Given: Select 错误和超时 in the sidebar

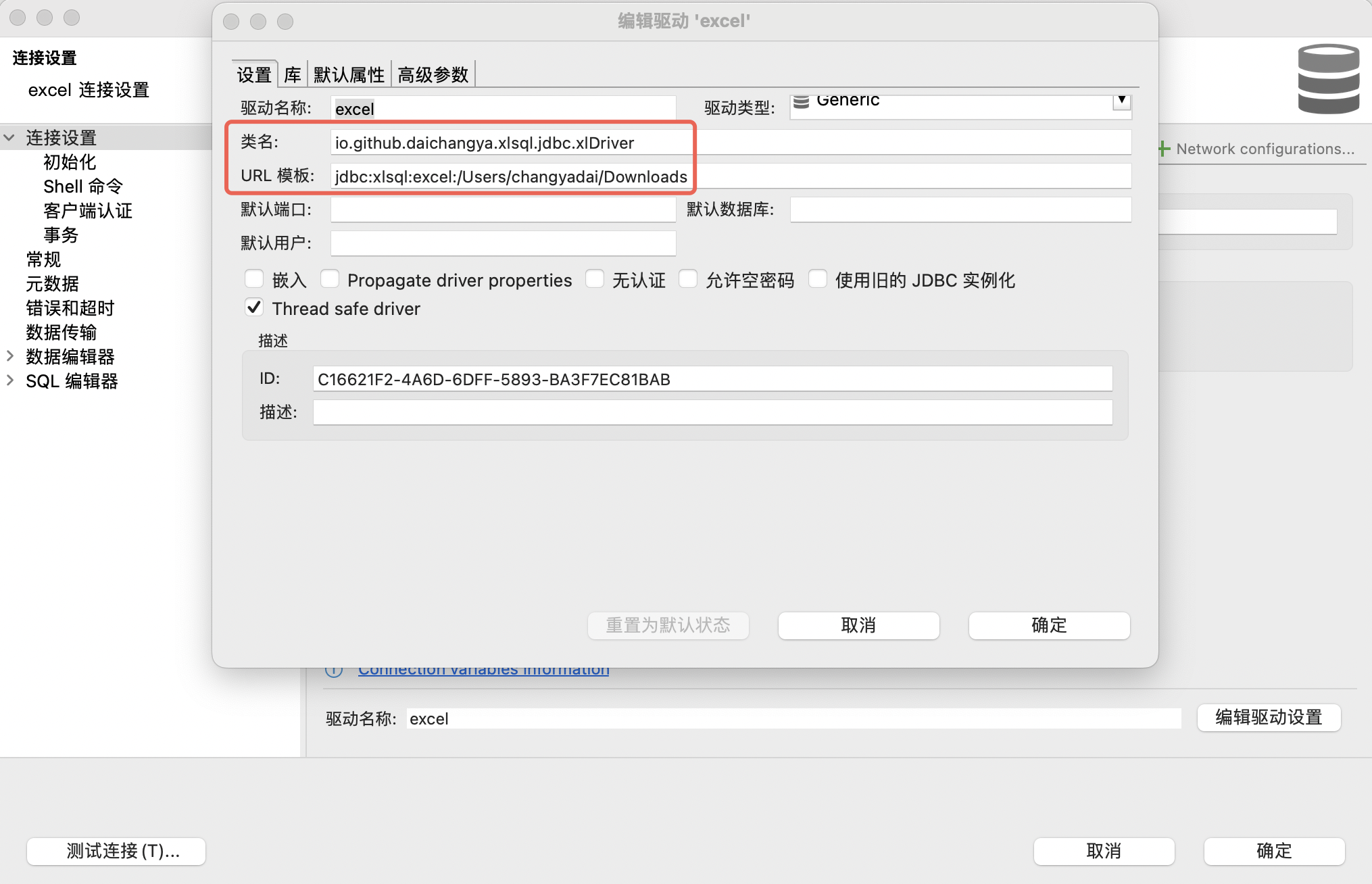Looking at the screenshot, I should pyautogui.click(x=70, y=308).
